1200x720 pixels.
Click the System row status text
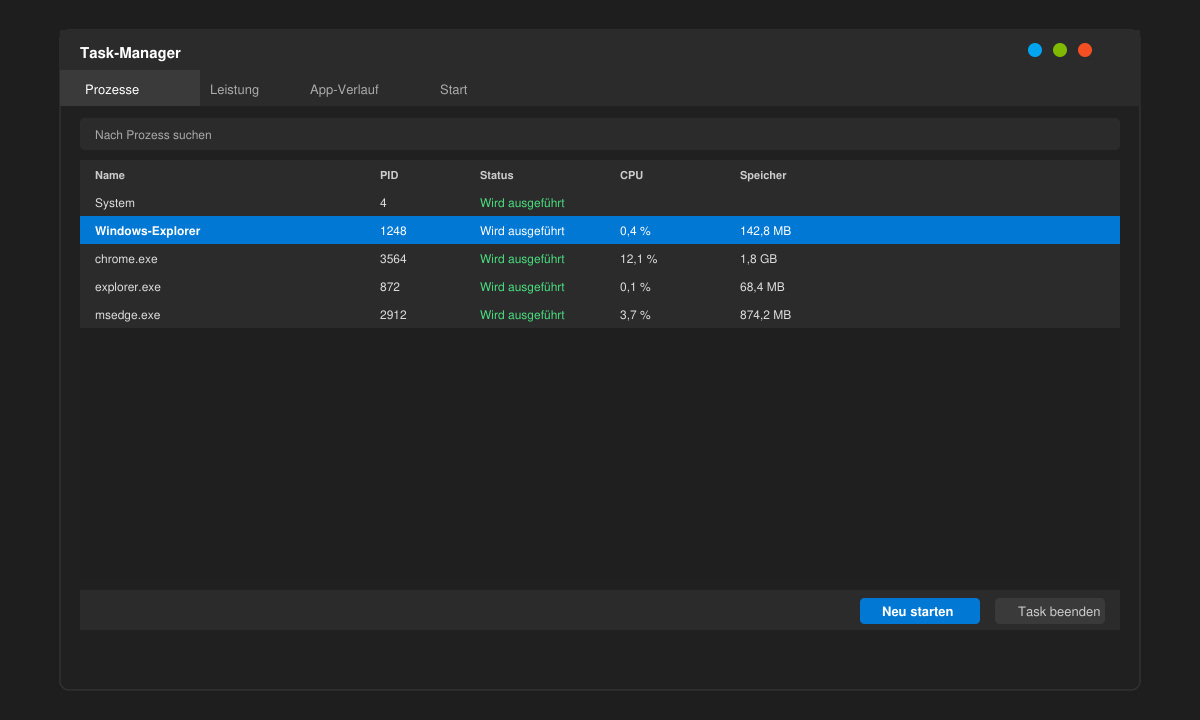pos(522,202)
